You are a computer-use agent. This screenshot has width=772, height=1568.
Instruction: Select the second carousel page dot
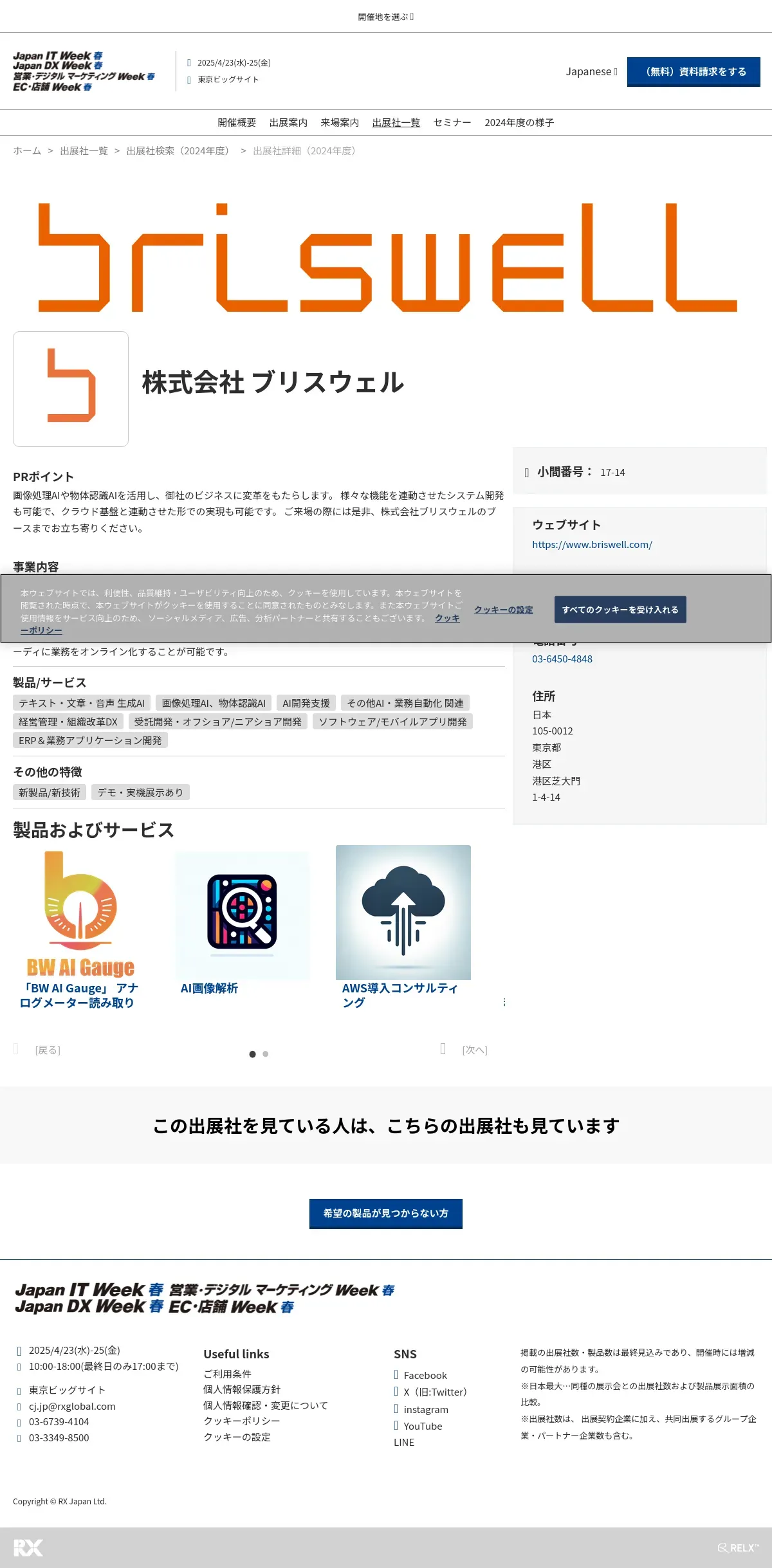click(x=266, y=1054)
